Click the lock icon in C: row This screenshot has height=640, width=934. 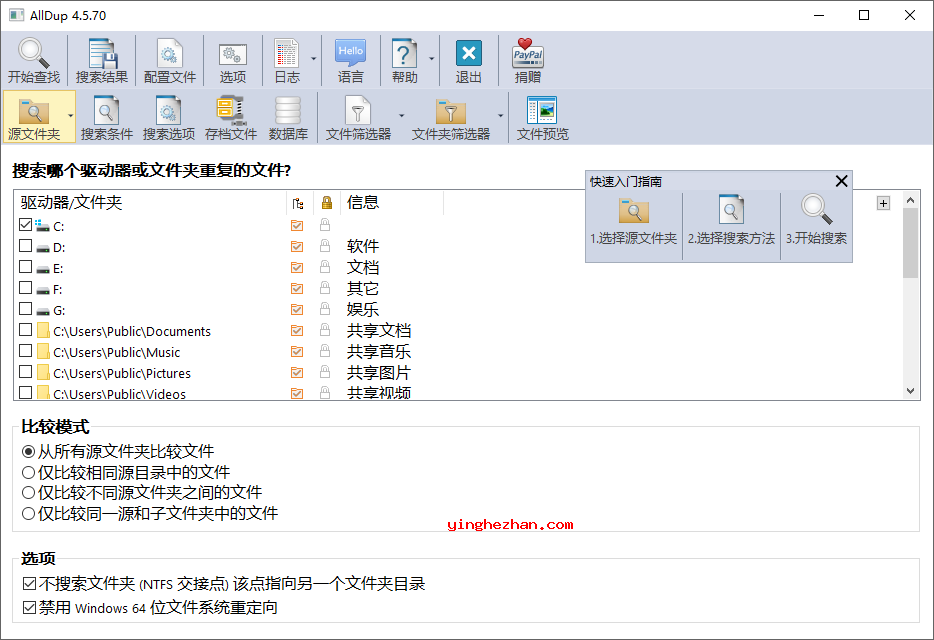coord(325,225)
